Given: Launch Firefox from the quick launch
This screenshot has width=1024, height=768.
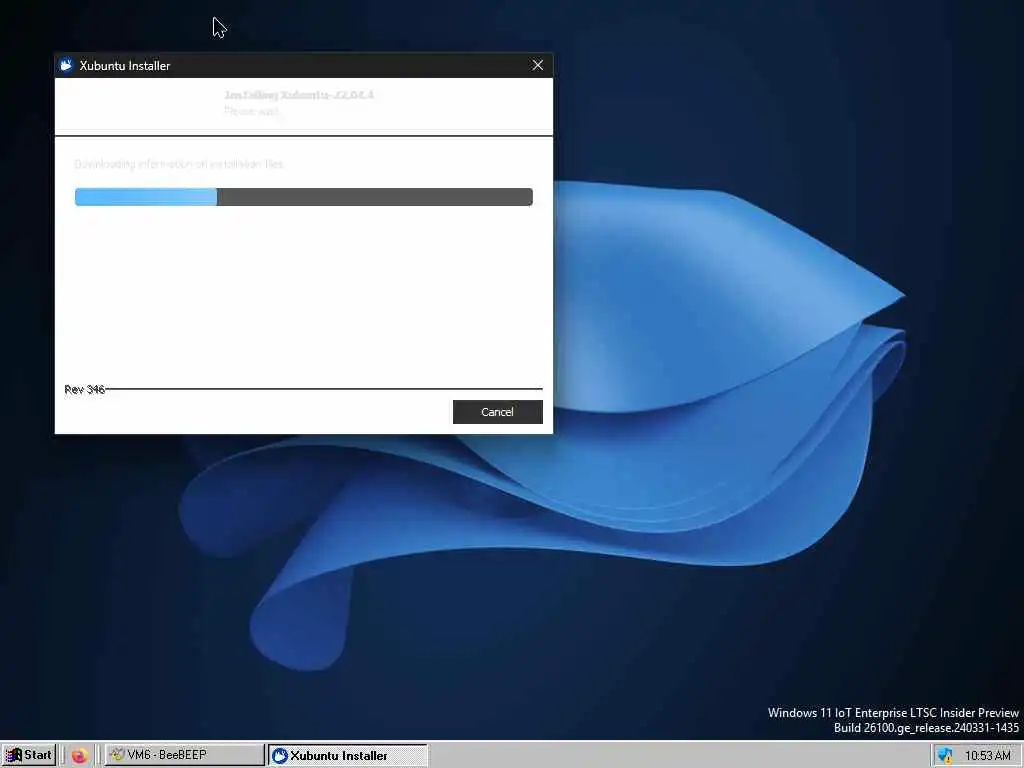Looking at the screenshot, I should coord(80,756).
